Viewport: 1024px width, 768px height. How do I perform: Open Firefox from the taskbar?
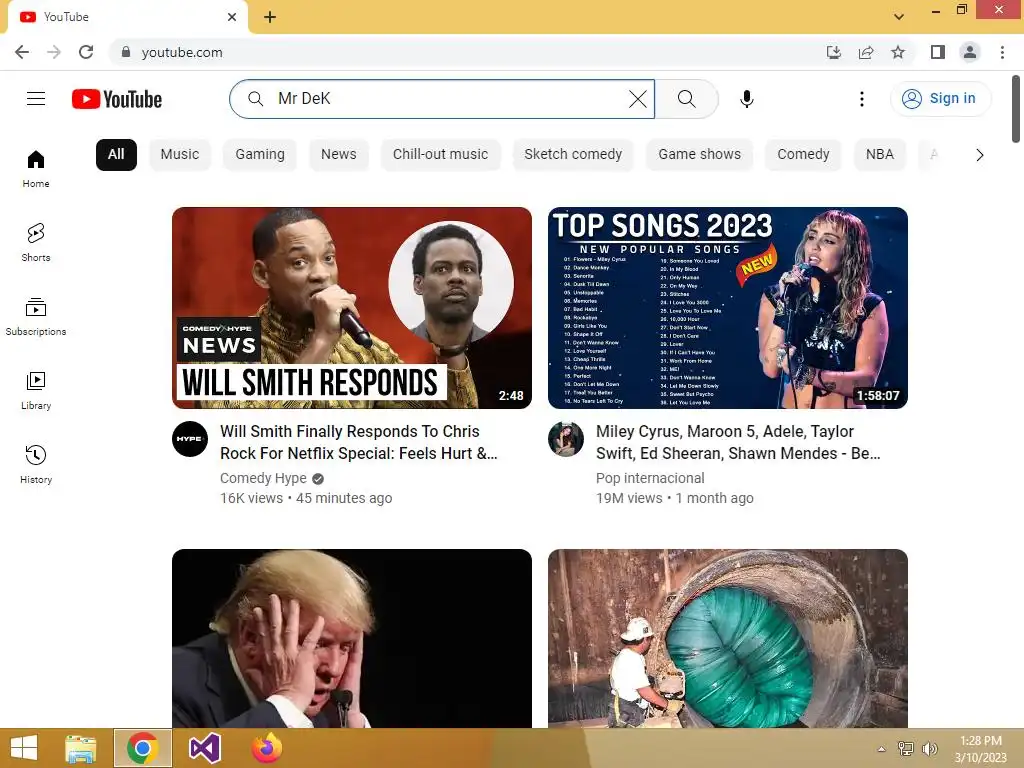point(266,748)
